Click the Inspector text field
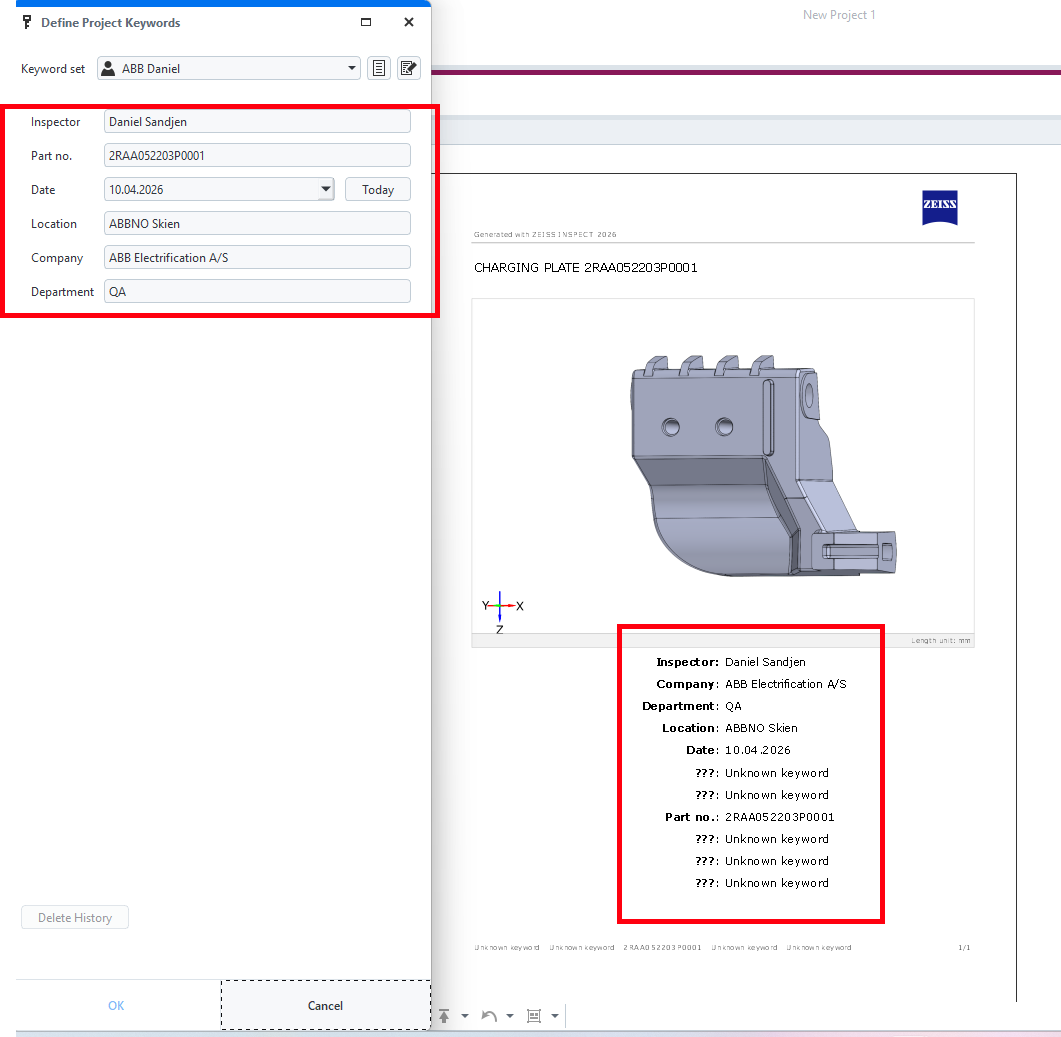 coord(257,122)
